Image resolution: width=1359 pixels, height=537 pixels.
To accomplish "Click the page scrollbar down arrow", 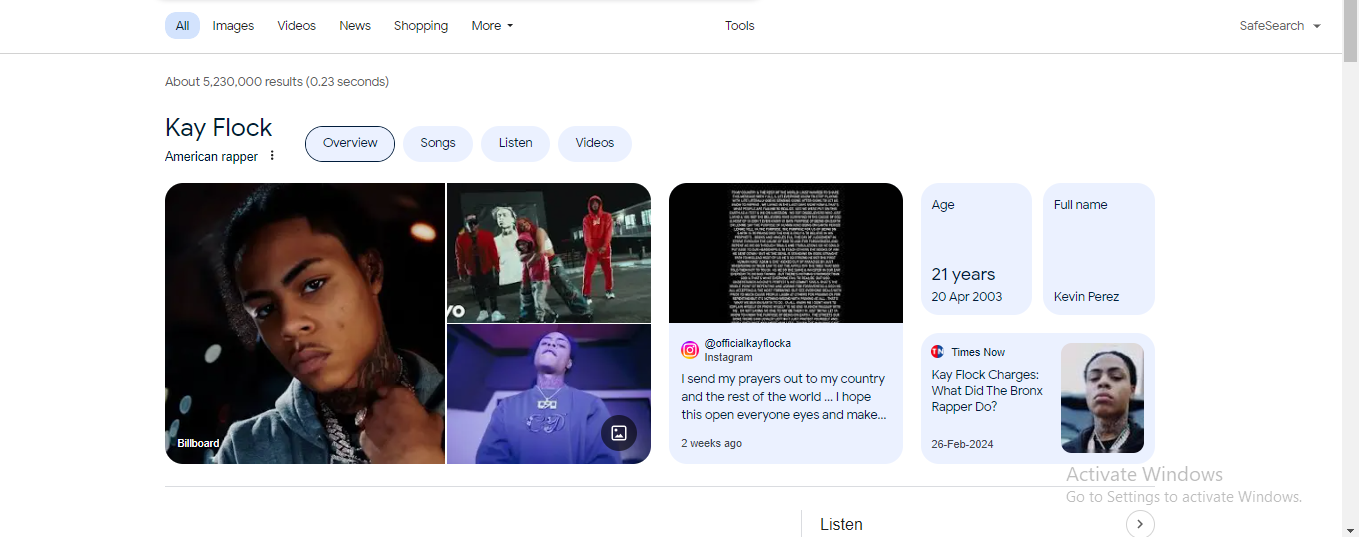I will click(1351, 529).
